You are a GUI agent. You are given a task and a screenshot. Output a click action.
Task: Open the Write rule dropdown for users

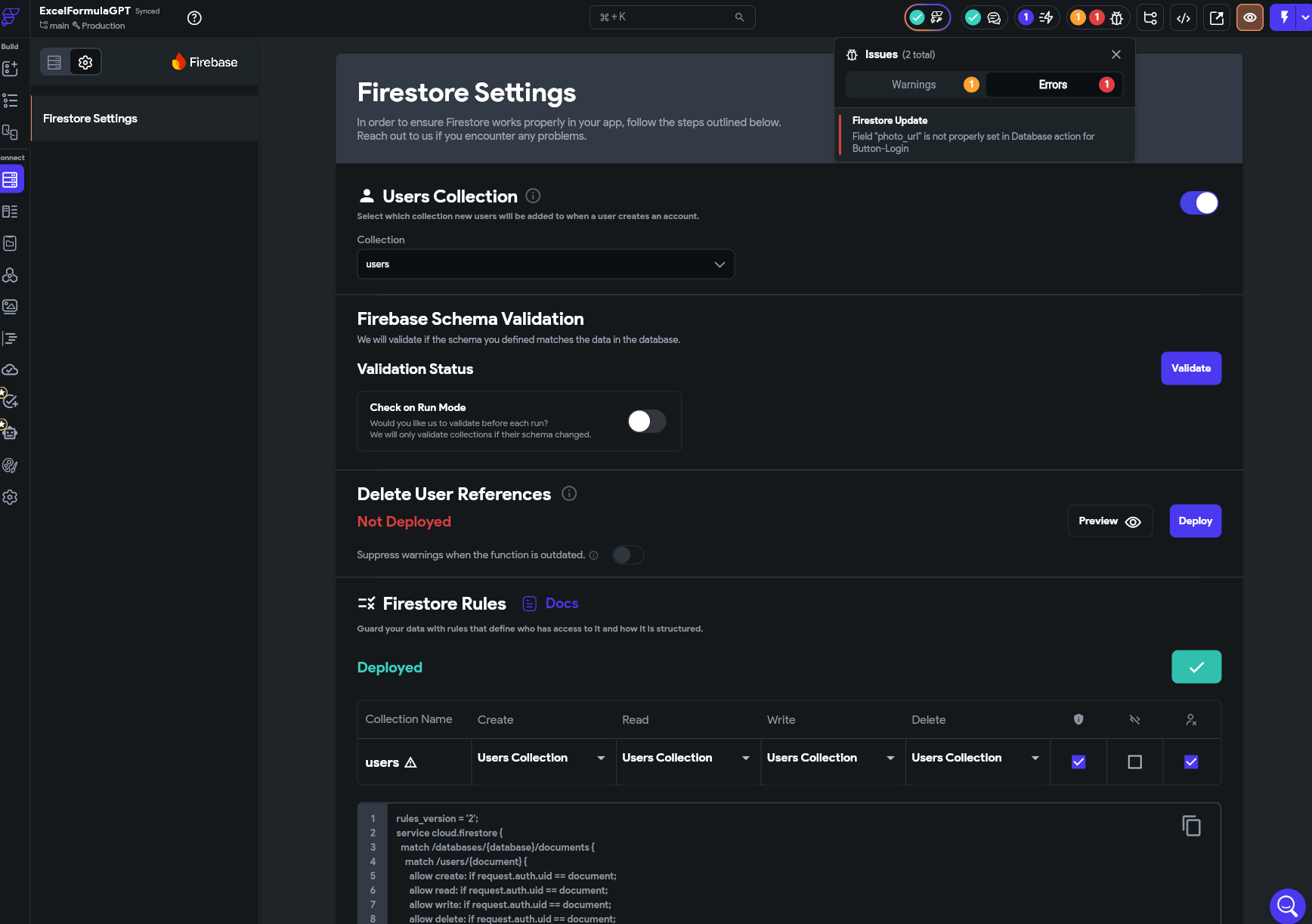pyautogui.click(x=831, y=758)
